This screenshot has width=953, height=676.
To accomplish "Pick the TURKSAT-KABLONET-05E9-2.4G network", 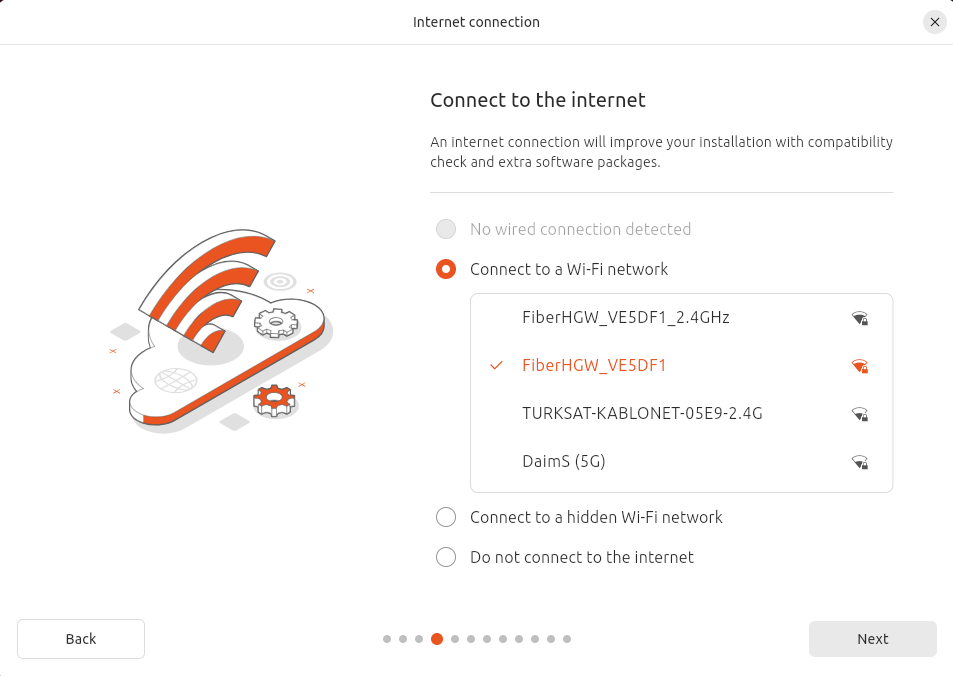I will pyautogui.click(x=642, y=413).
